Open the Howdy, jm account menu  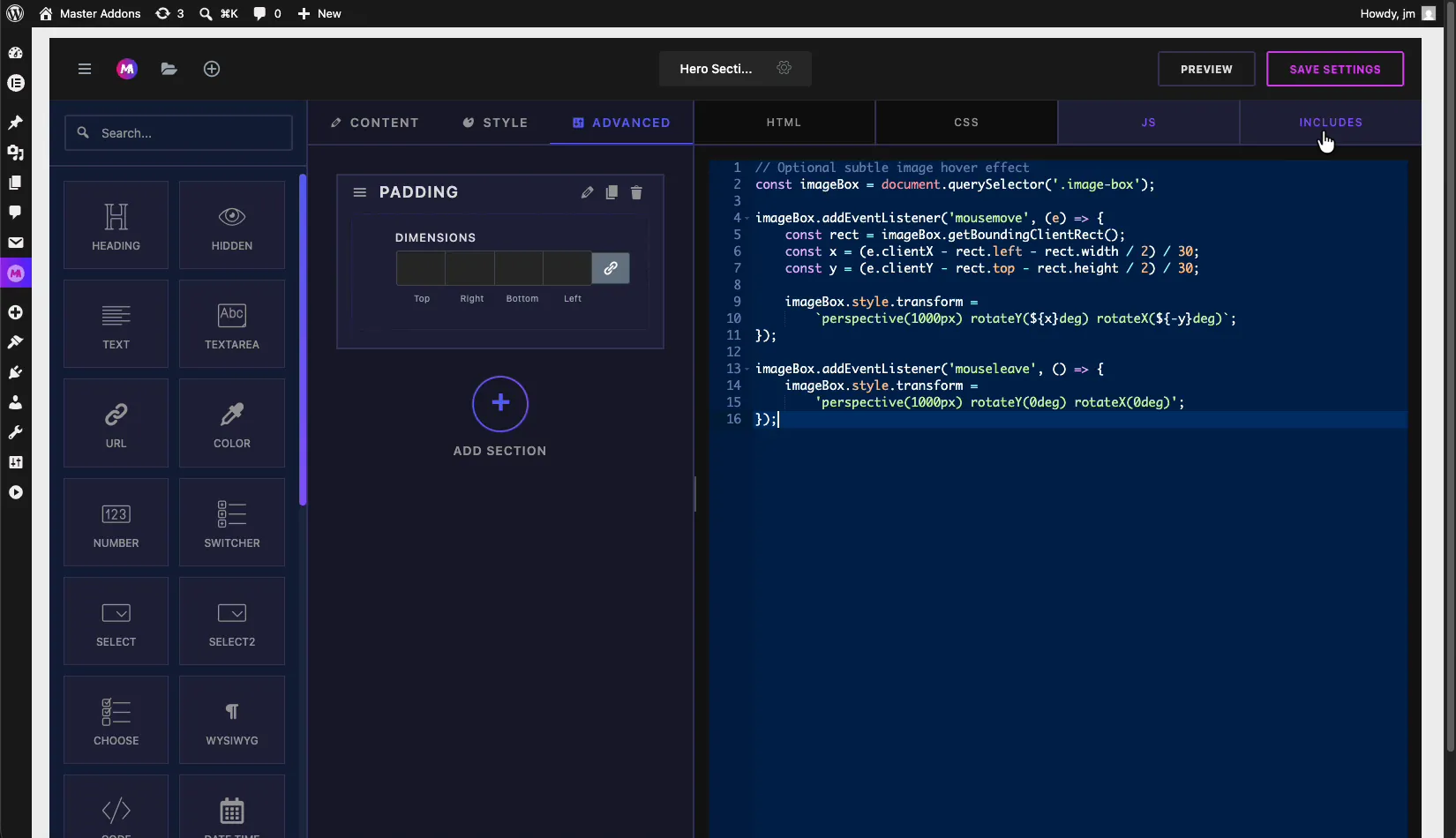[x=1398, y=13]
